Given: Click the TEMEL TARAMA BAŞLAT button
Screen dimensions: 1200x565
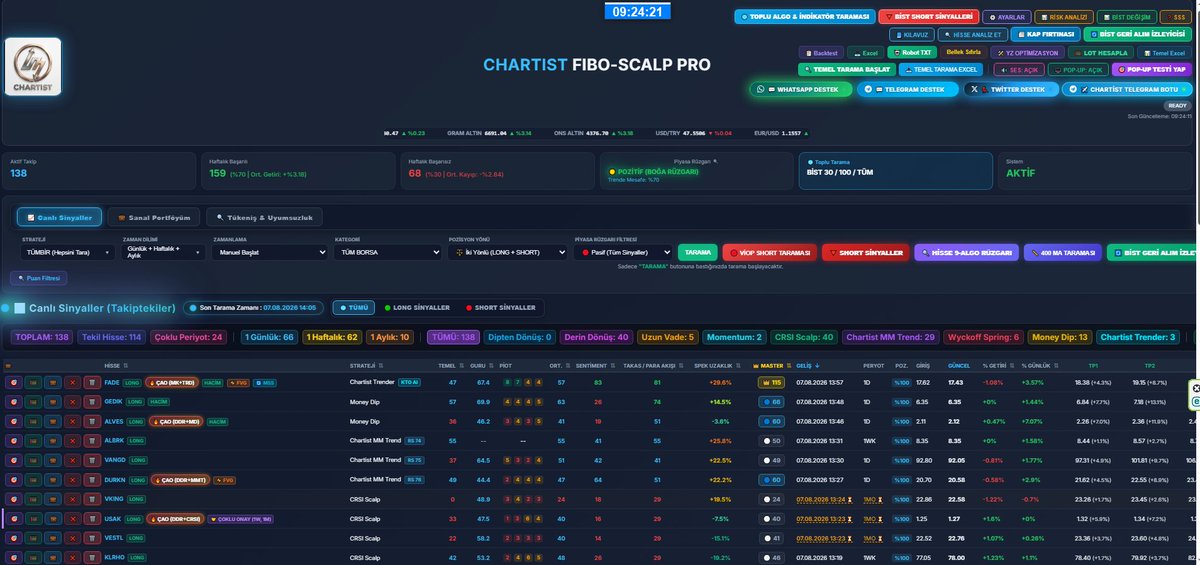Looking at the screenshot, I should pos(846,69).
